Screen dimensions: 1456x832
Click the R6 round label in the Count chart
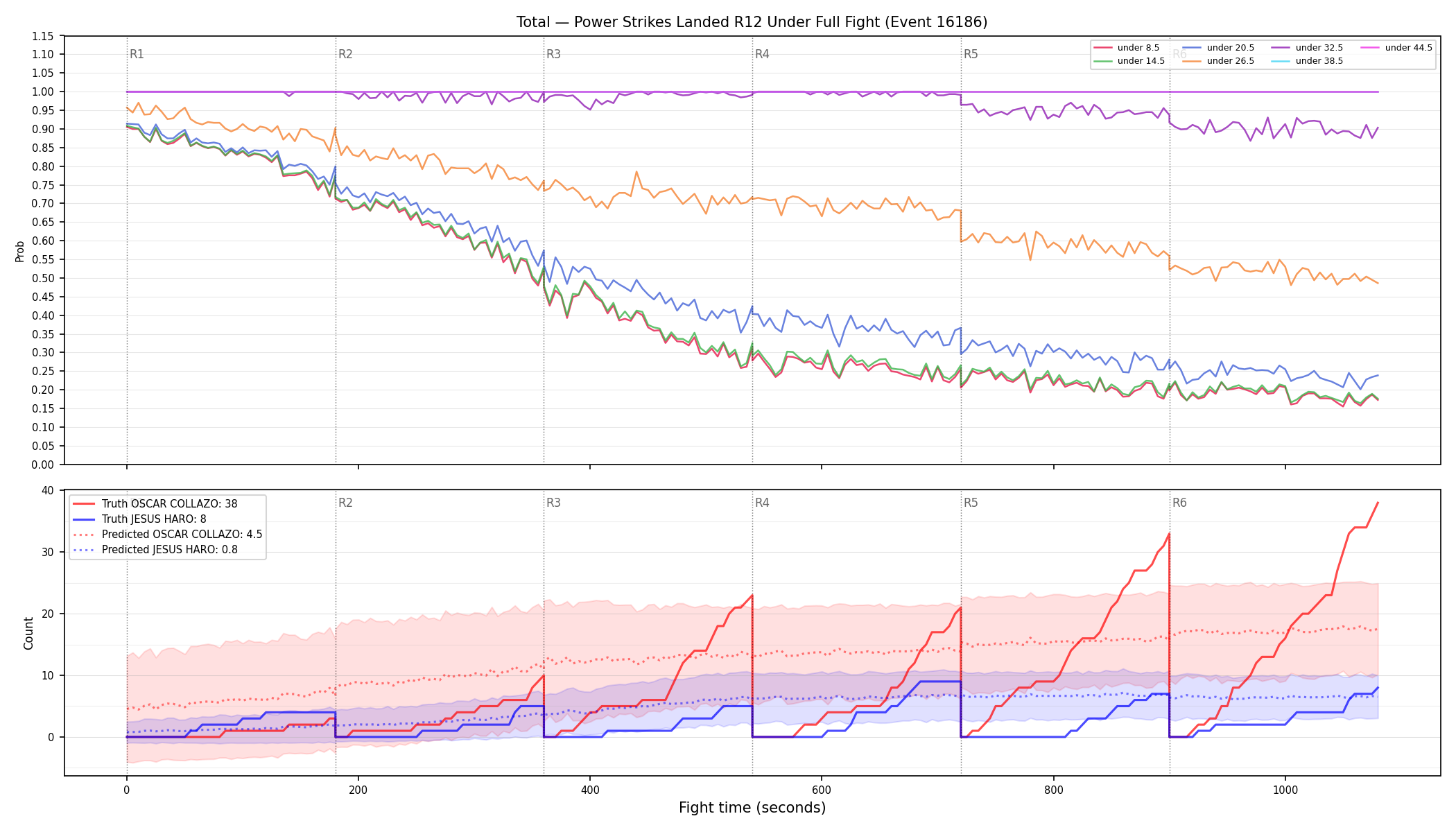tap(1179, 503)
